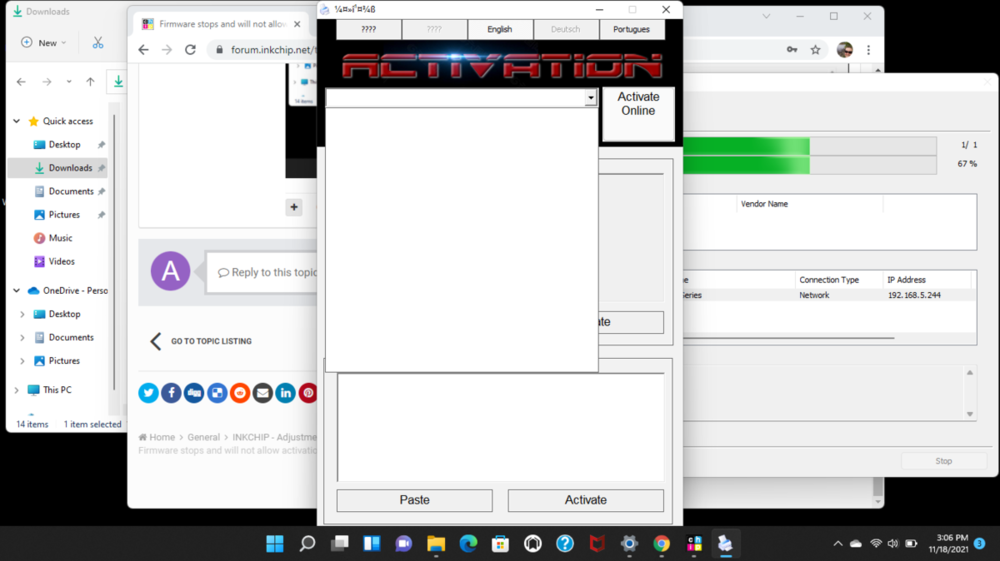Click the Chrome reload page icon

(x=190, y=49)
